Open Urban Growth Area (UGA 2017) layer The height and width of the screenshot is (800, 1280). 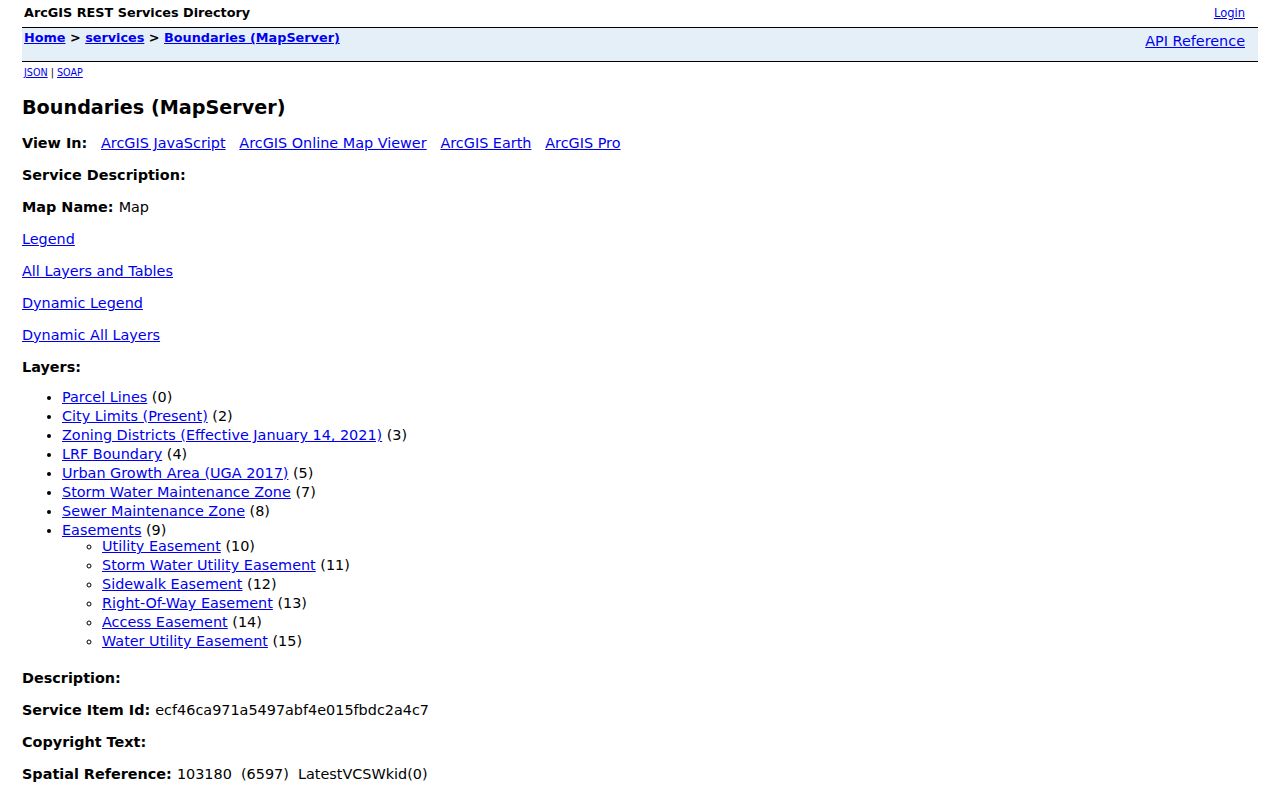175,473
